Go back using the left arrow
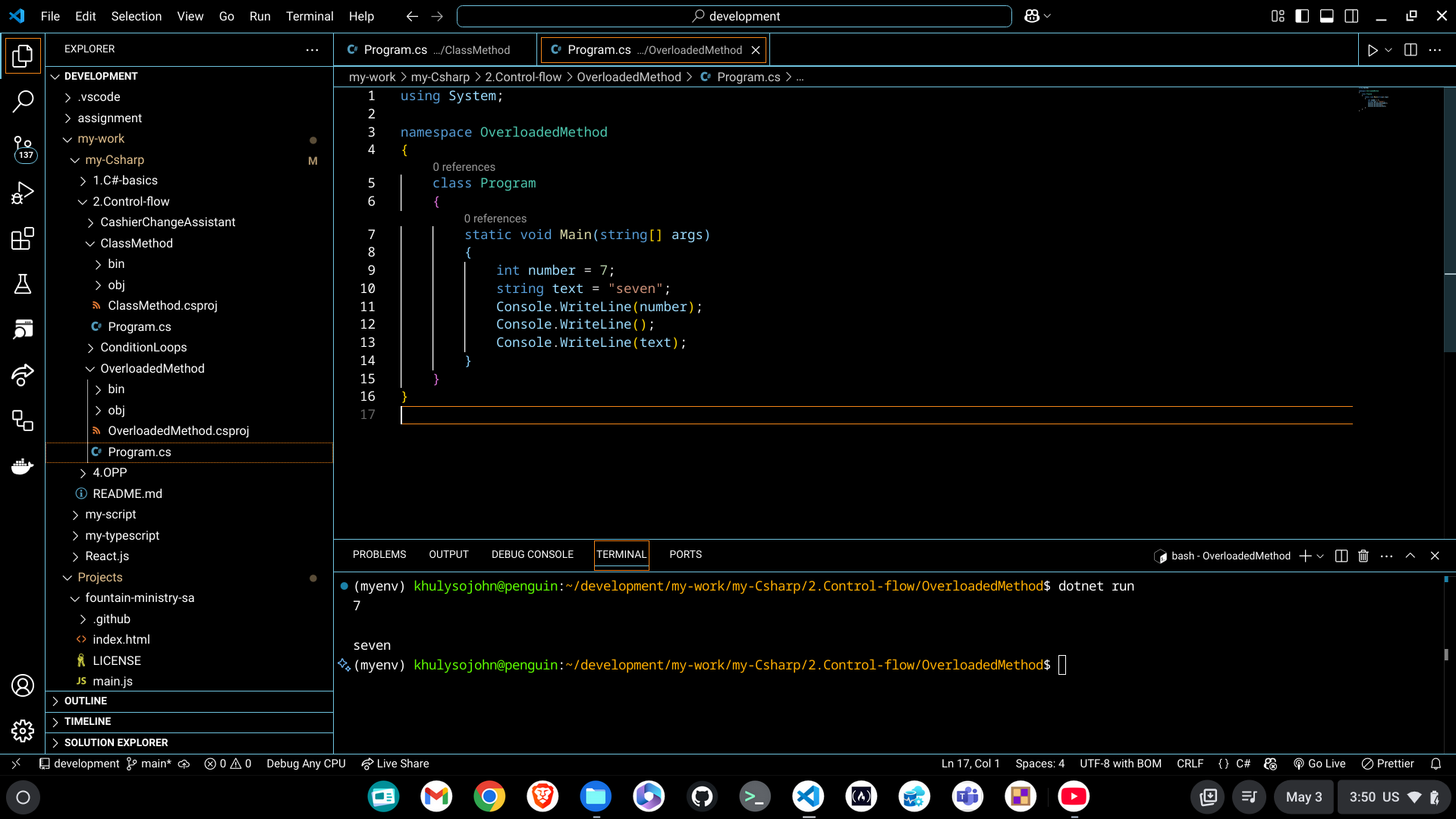1456x819 pixels. coord(412,16)
